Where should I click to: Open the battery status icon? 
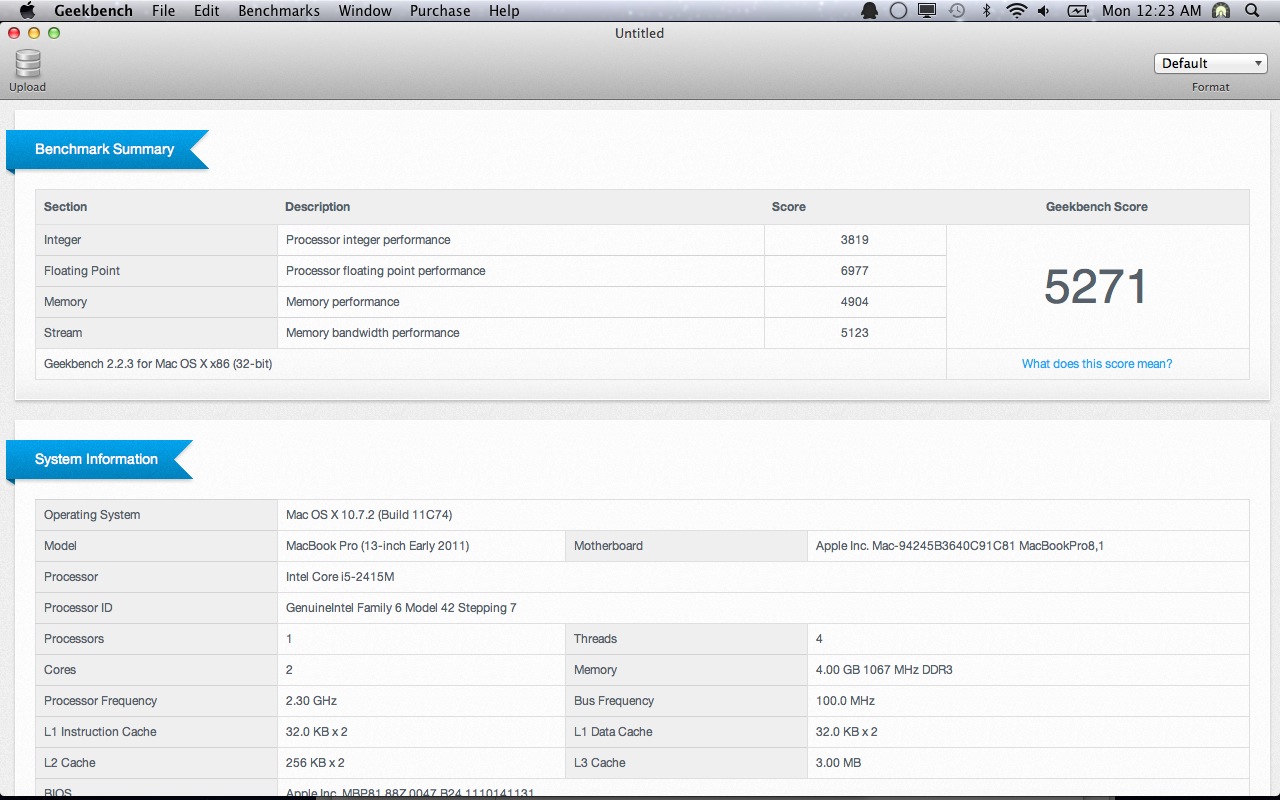click(1078, 11)
